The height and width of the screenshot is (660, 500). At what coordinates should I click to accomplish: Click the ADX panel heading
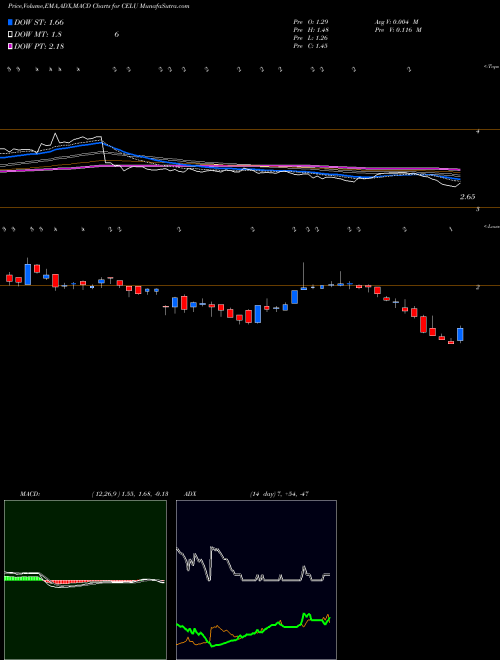(191, 494)
